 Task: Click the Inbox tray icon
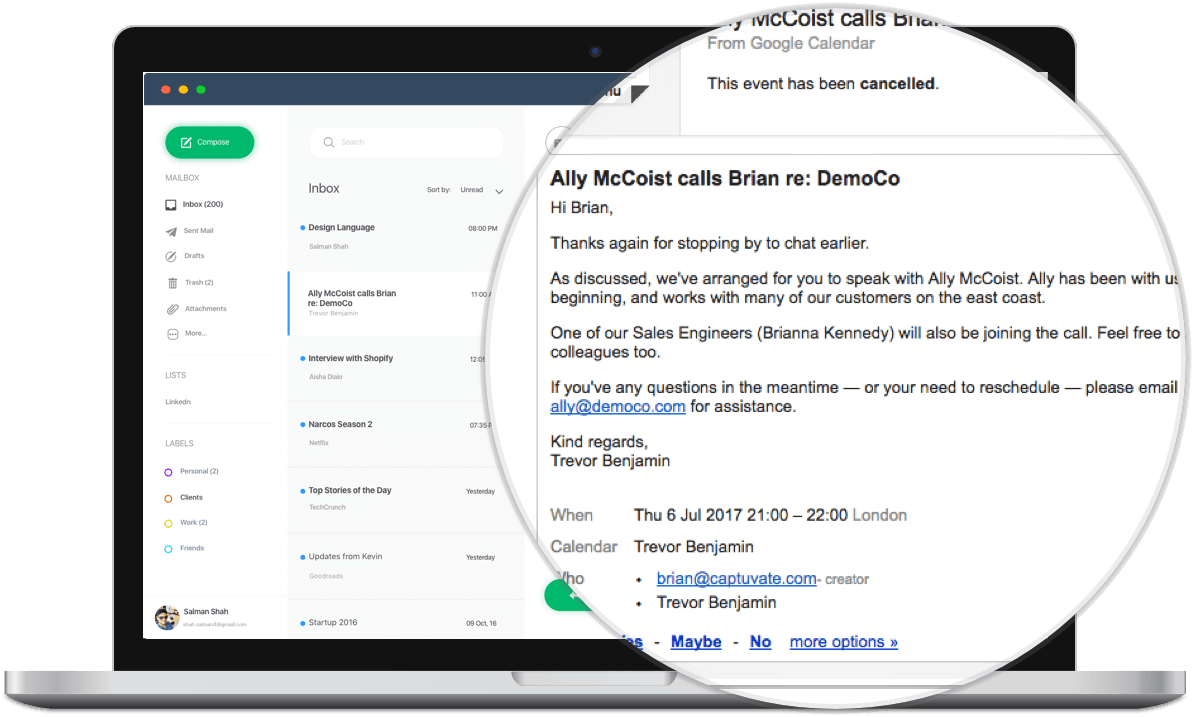click(x=171, y=205)
